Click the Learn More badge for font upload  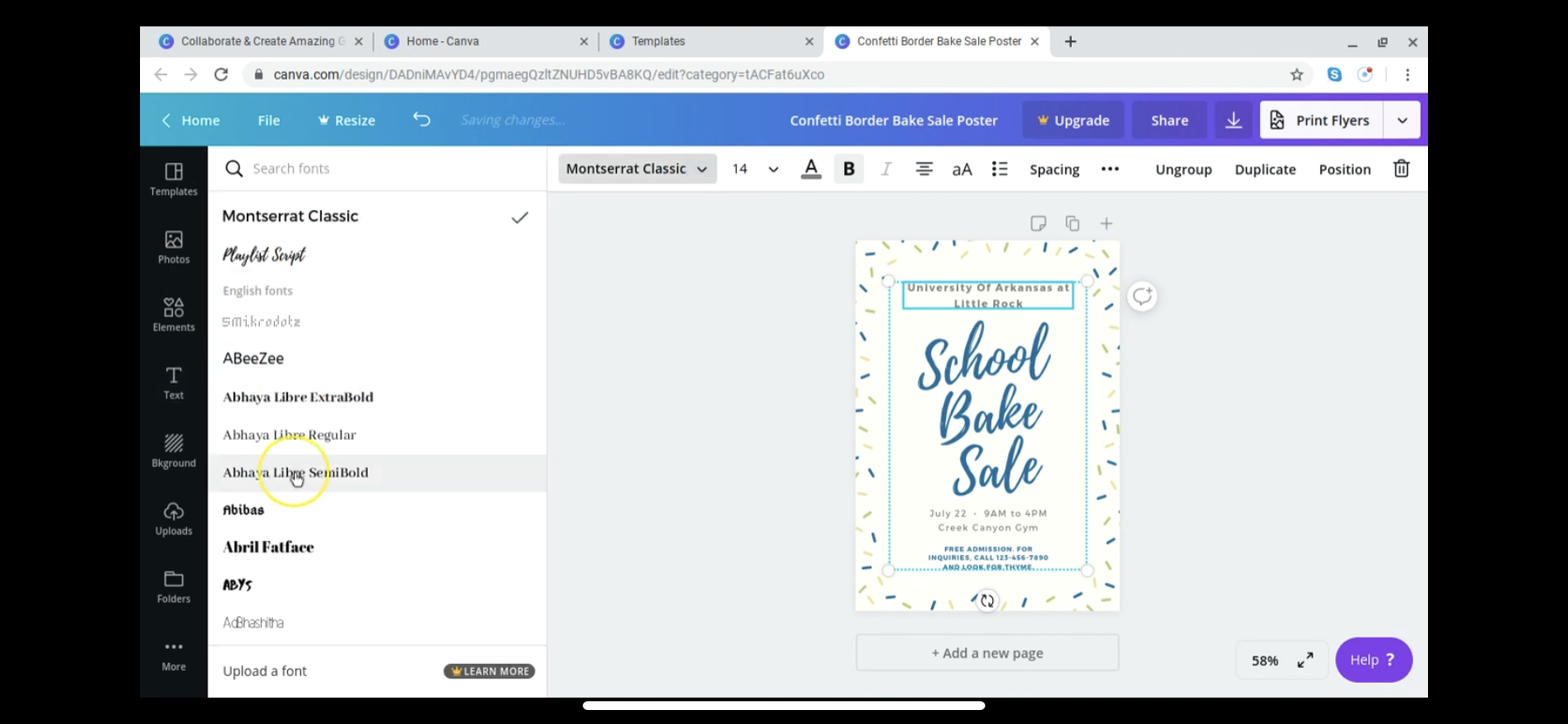click(x=490, y=672)
